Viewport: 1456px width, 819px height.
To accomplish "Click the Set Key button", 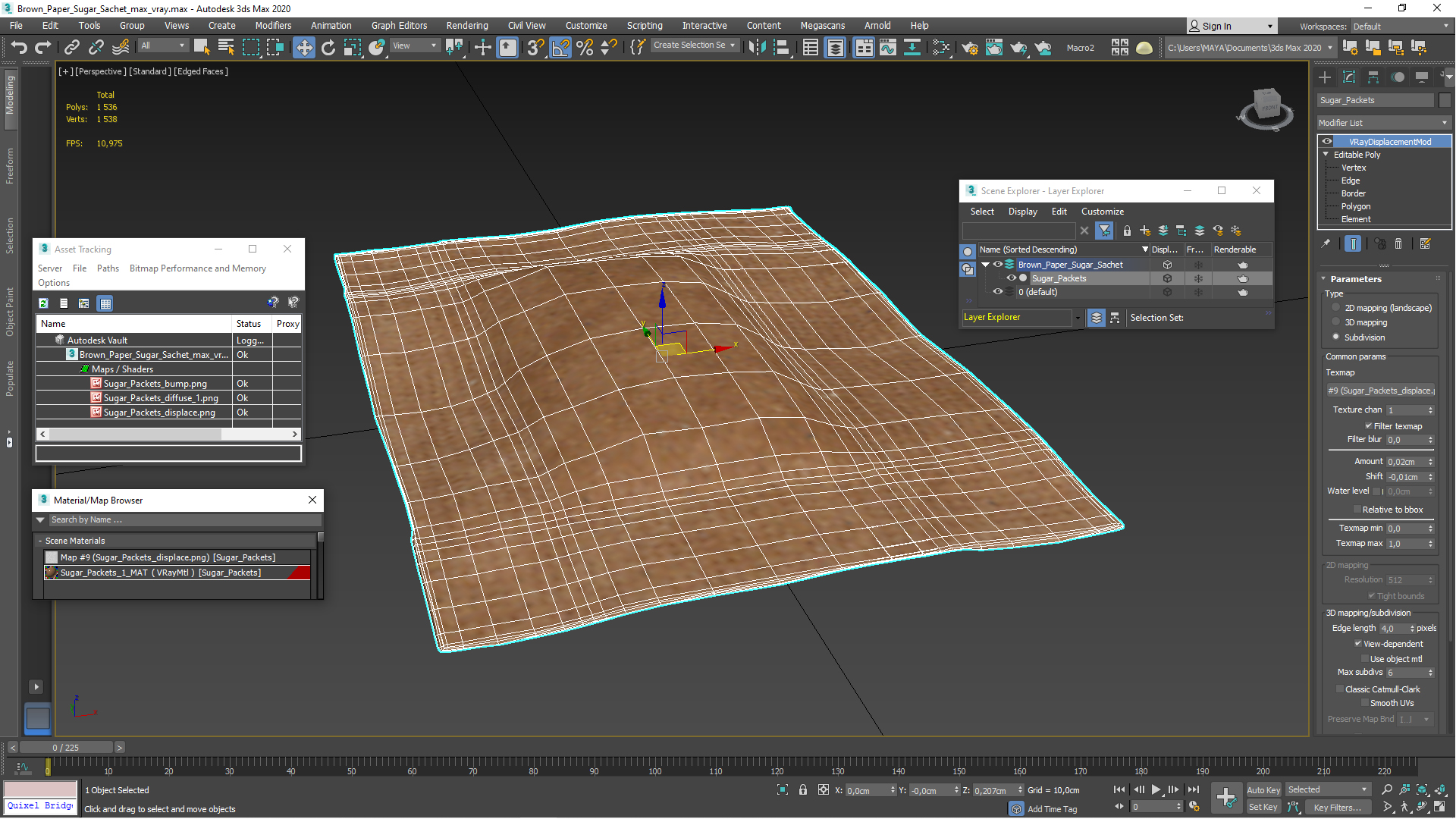I will click(1263, 808).
